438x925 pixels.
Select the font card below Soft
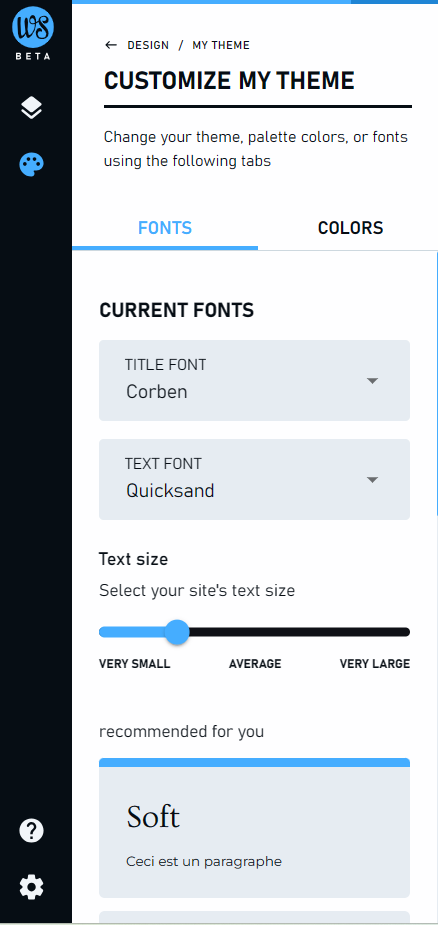pyautogui.click(x=254, y=918)
